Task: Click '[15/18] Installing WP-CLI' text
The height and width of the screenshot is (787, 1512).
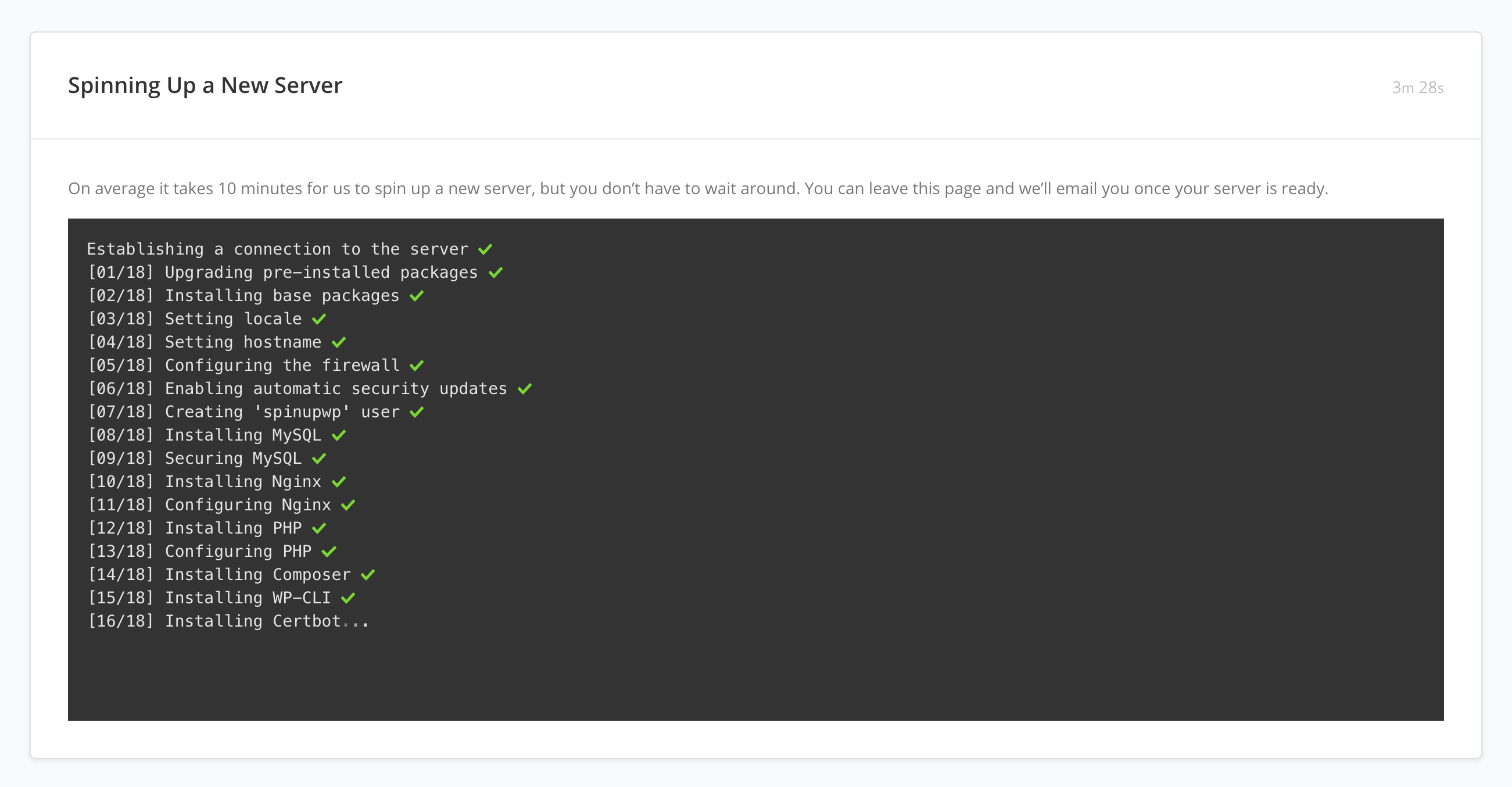Action: click(209, 598)
